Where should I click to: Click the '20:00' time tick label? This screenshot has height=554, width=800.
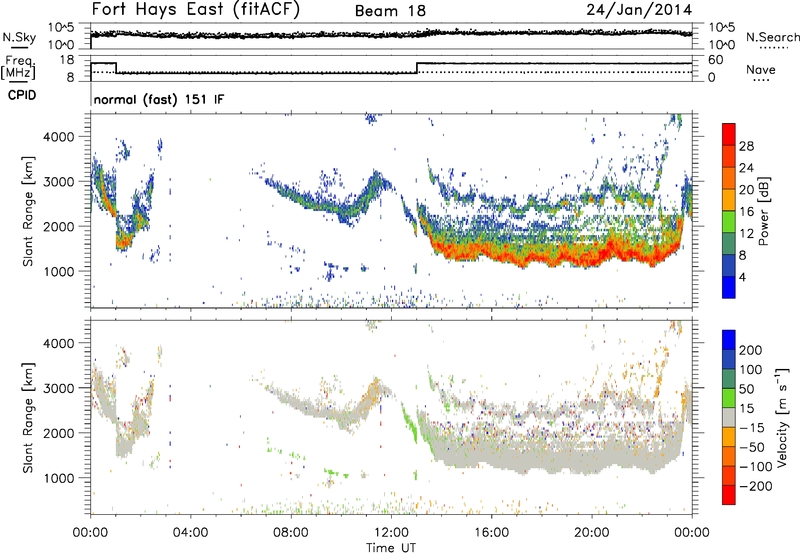point(592,533)
